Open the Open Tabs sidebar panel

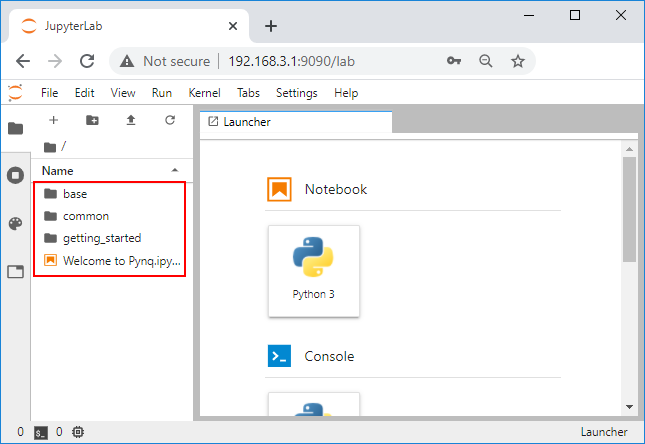click(x=15, y=271)
